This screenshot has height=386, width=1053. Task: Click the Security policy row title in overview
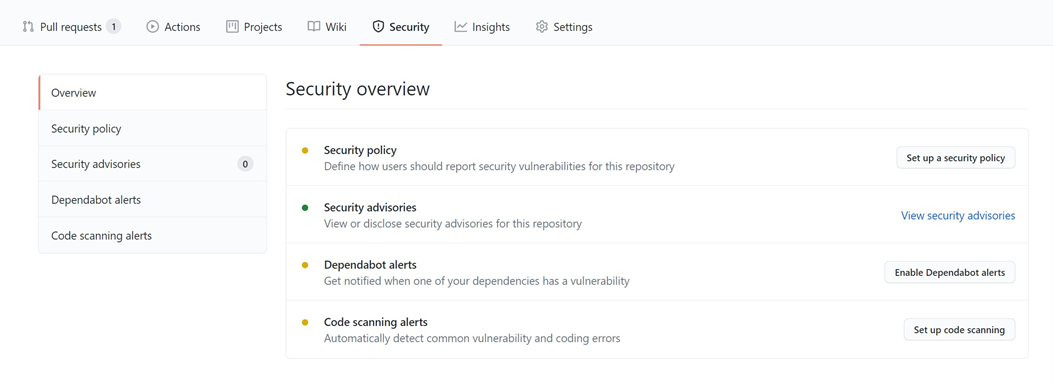[360, 150]
